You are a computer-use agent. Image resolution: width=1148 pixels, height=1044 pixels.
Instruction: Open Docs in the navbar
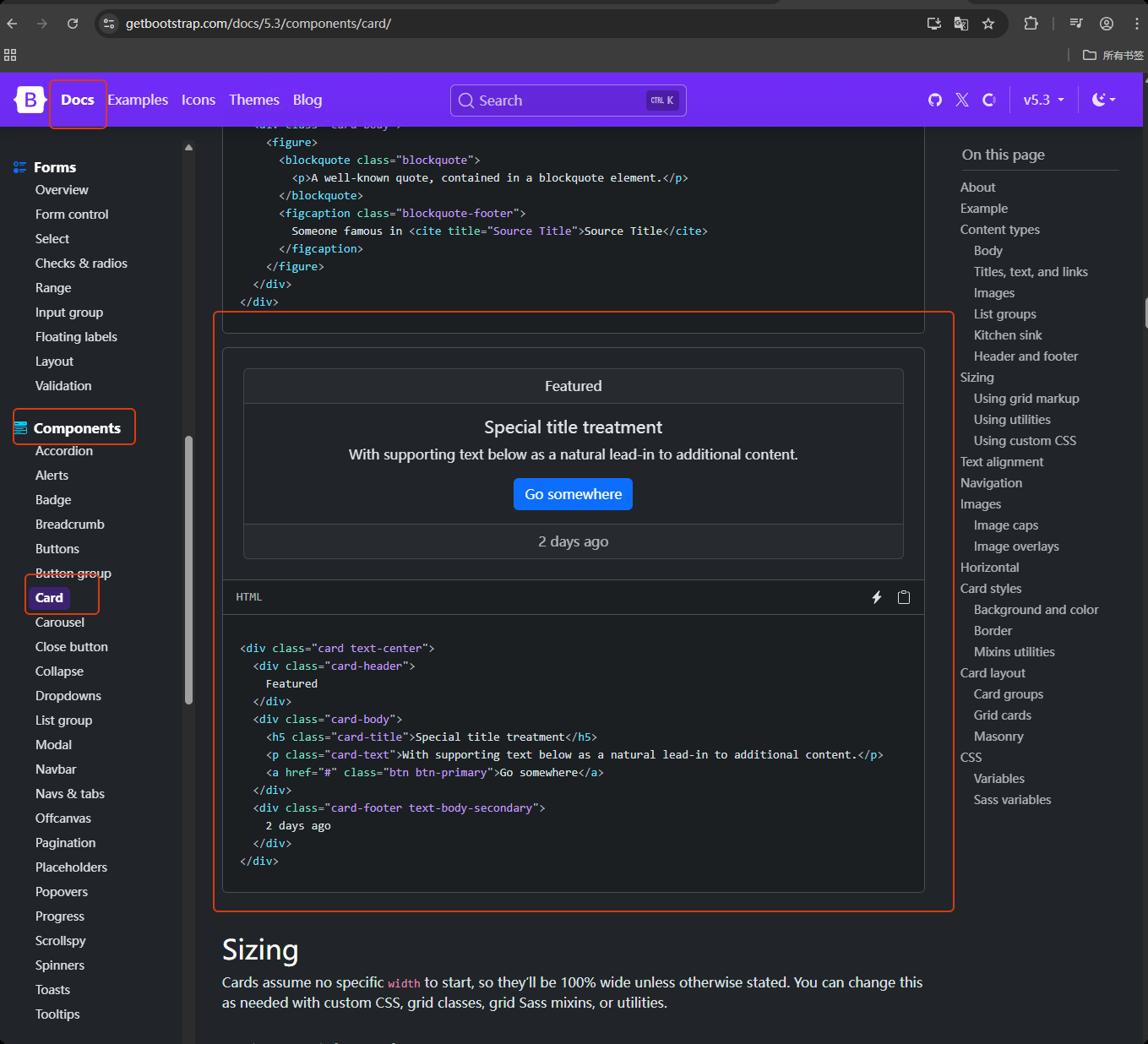pos(78,100)
